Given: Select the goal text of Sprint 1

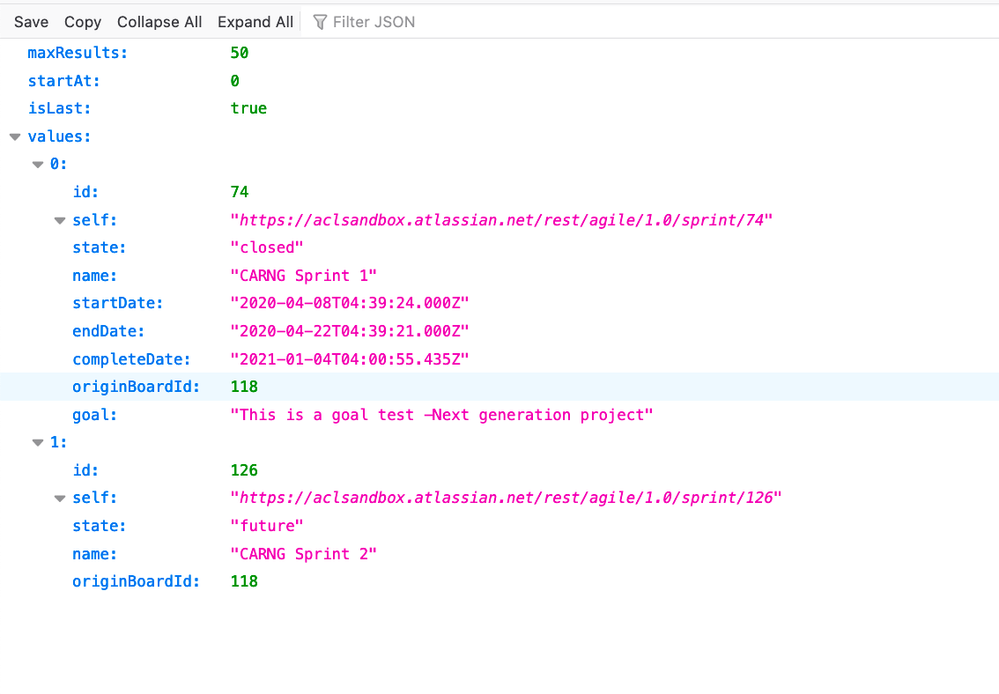Looking at the screenshot, I should pos(442,414).
